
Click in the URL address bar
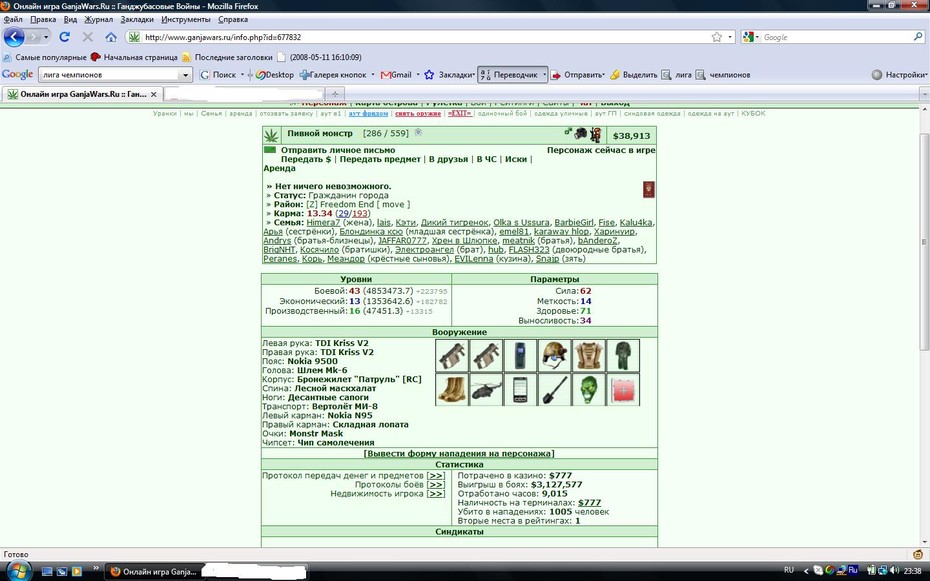coord(424,37)
